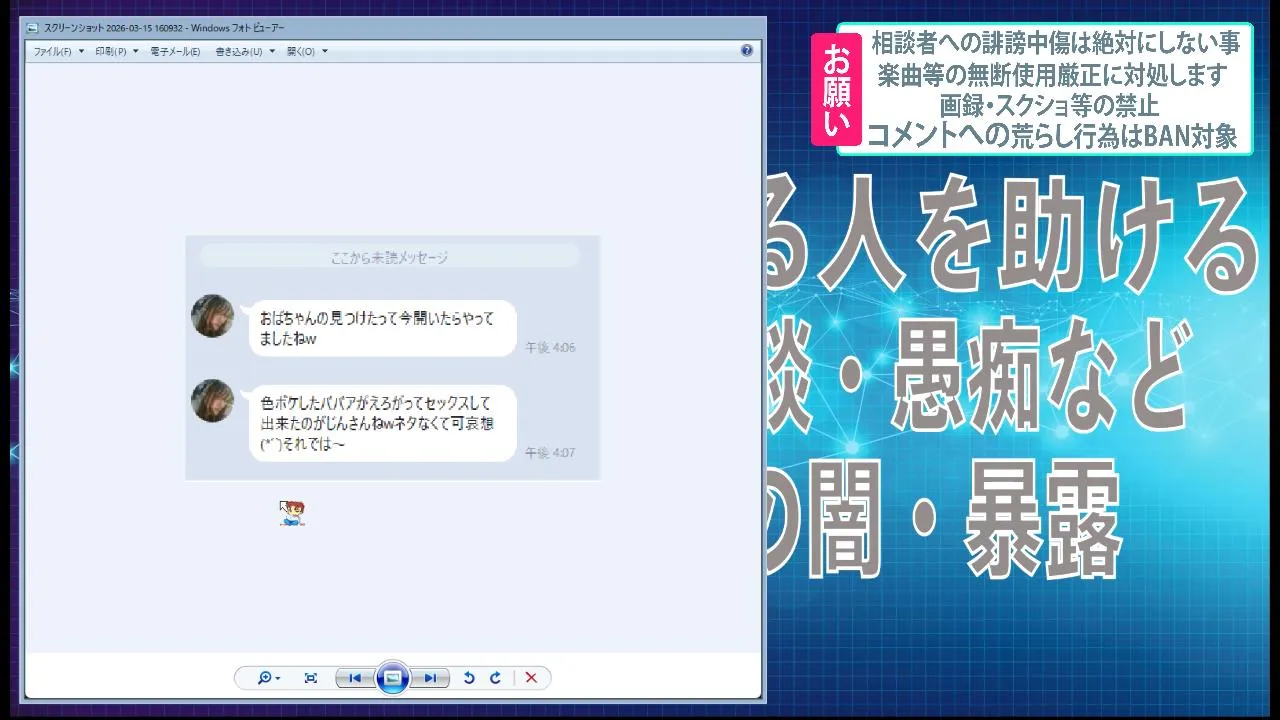Rotate the image counterclockwise
The image size is (1280, 720).
(469, 678)
